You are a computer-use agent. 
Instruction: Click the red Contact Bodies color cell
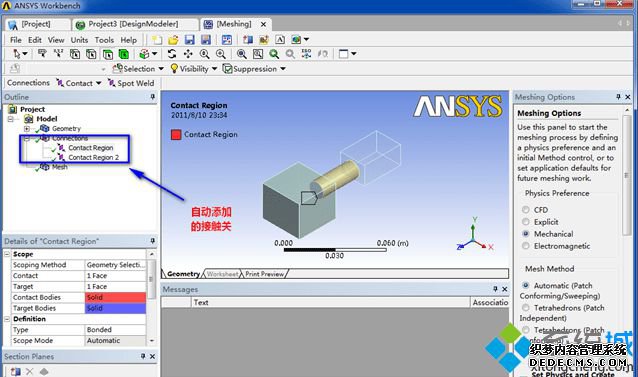click(x=116, y=297)
